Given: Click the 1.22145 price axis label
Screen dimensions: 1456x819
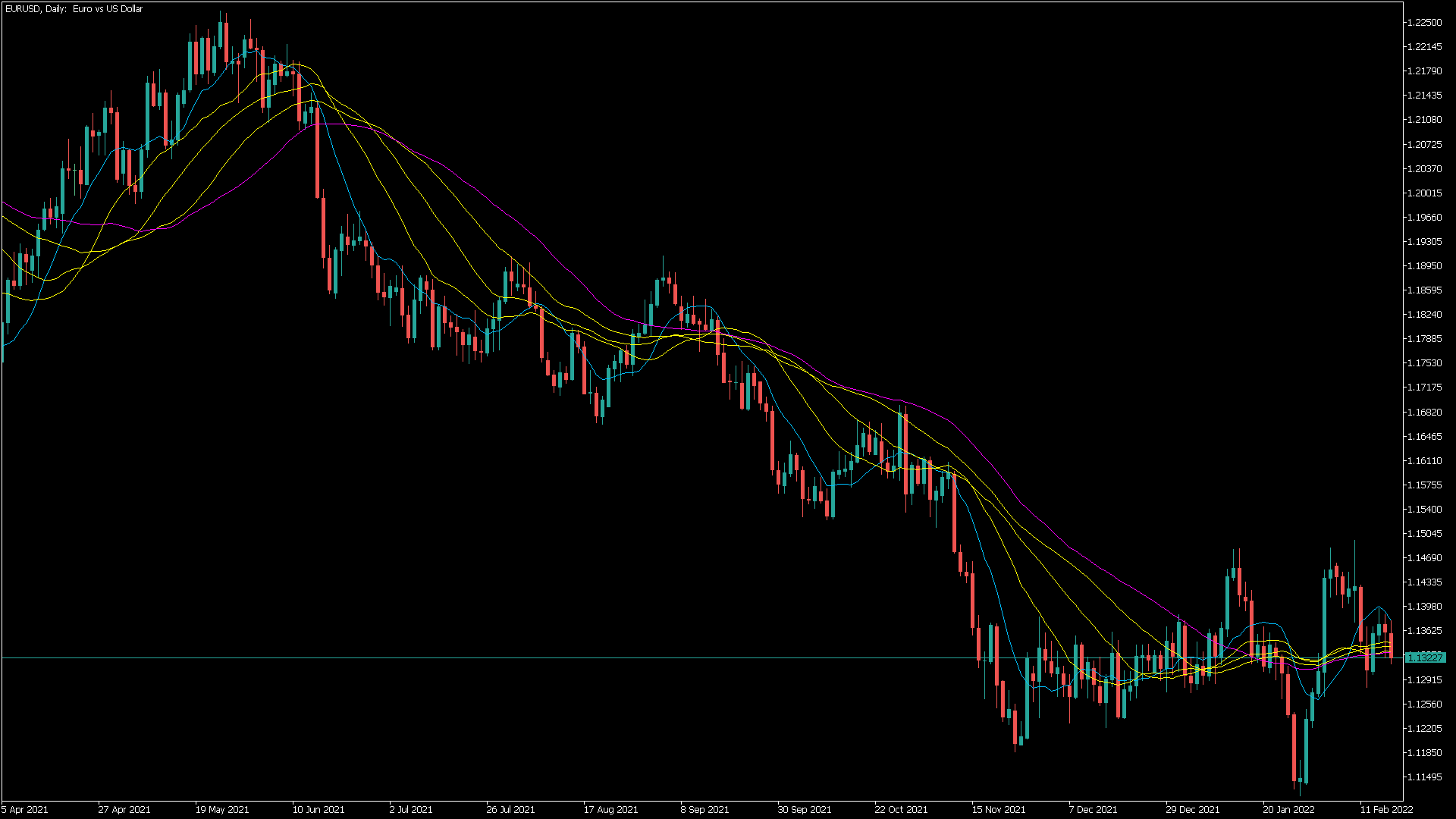Looking at the screenshot, I should pos(1424,47).
